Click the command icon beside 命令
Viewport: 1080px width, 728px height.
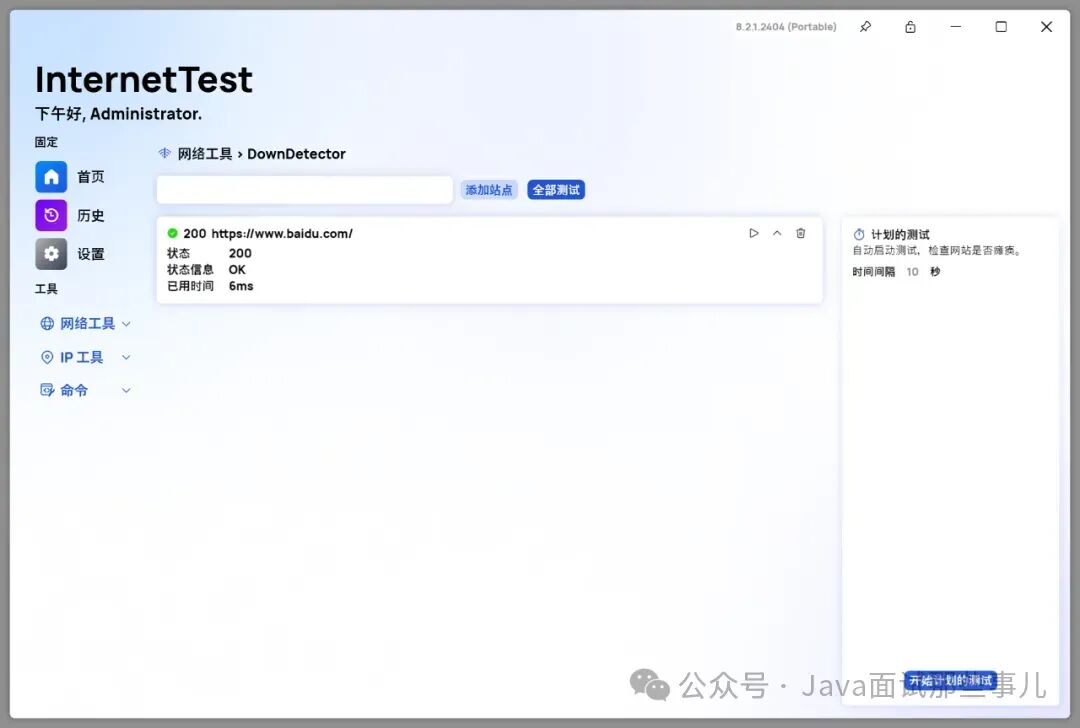point(47,391)
